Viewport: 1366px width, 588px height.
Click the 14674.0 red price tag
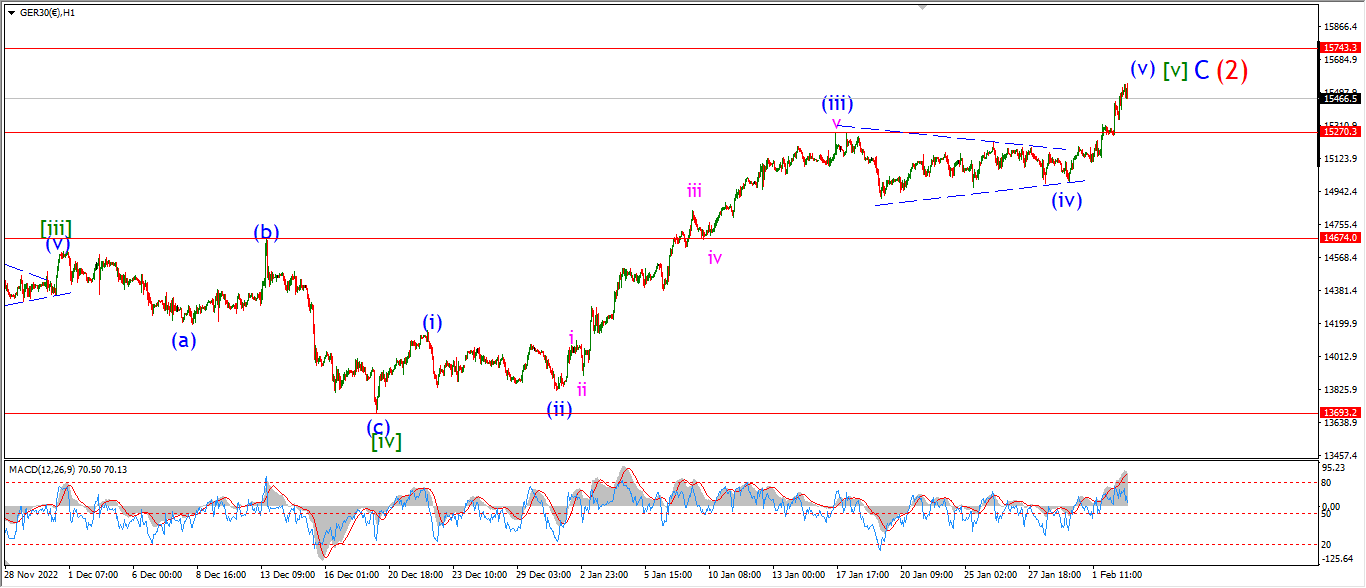click(x=1340, y=238)
